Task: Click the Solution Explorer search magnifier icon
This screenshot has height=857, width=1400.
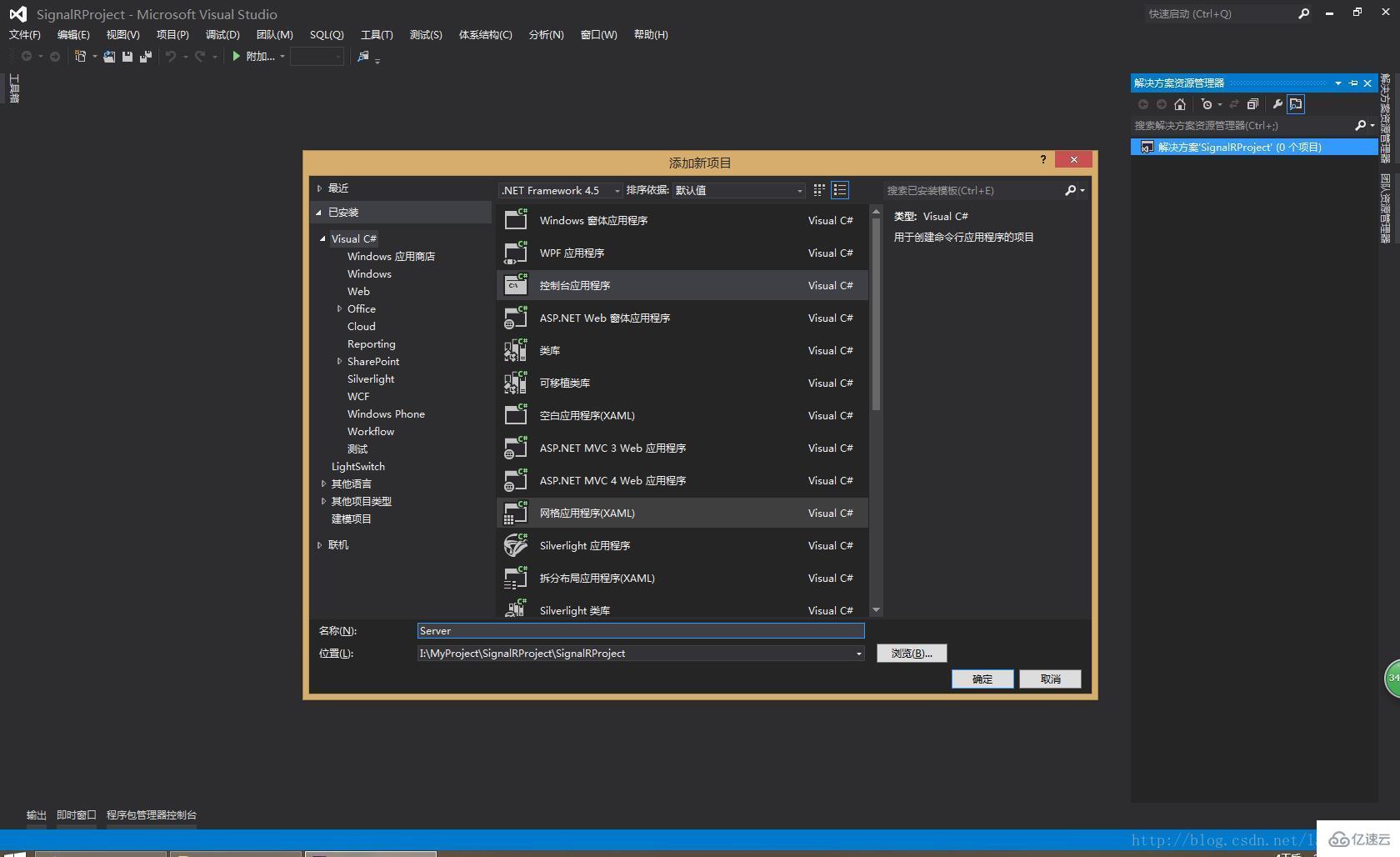Action: (1361, 125)
